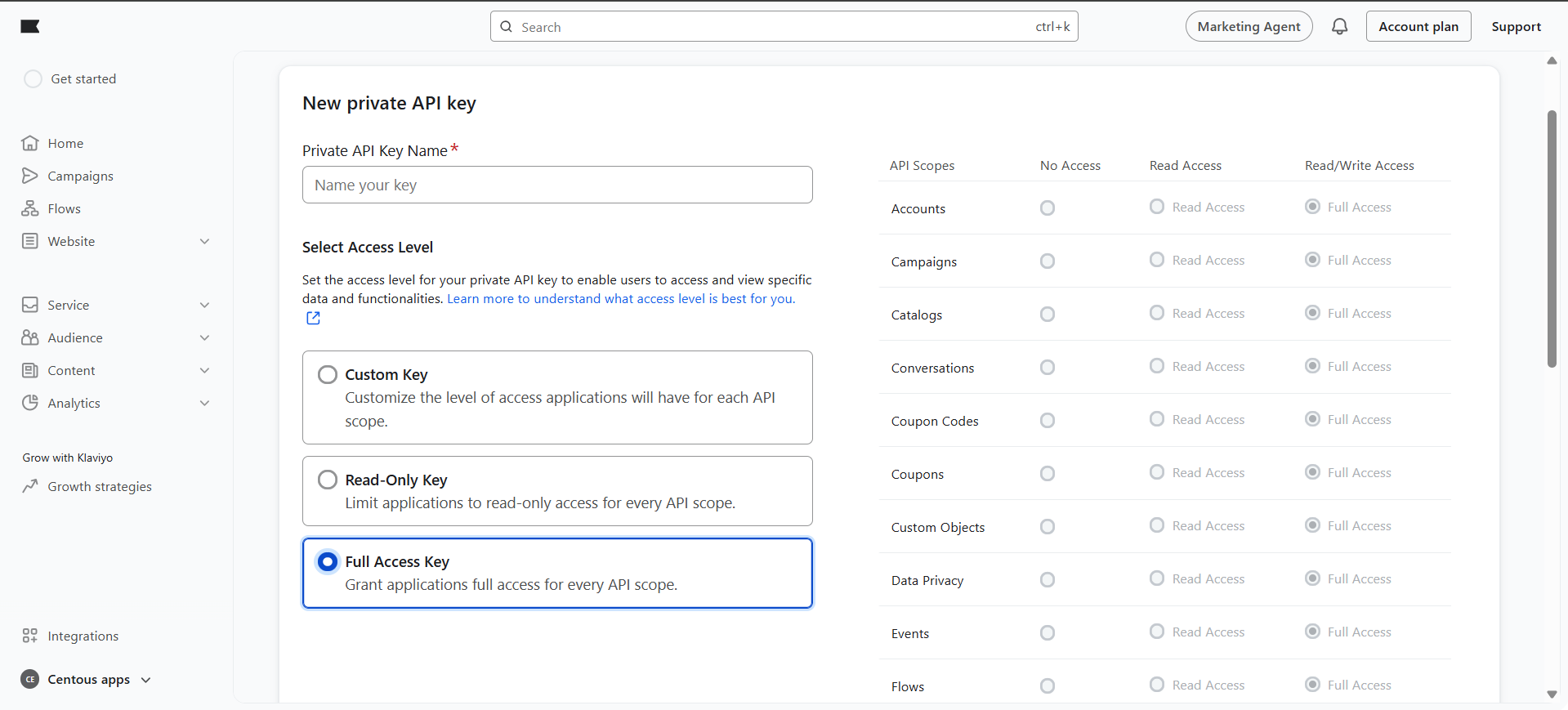Expand the Website menu chevron
This screenshot has height=710, width=1568.
205,242
